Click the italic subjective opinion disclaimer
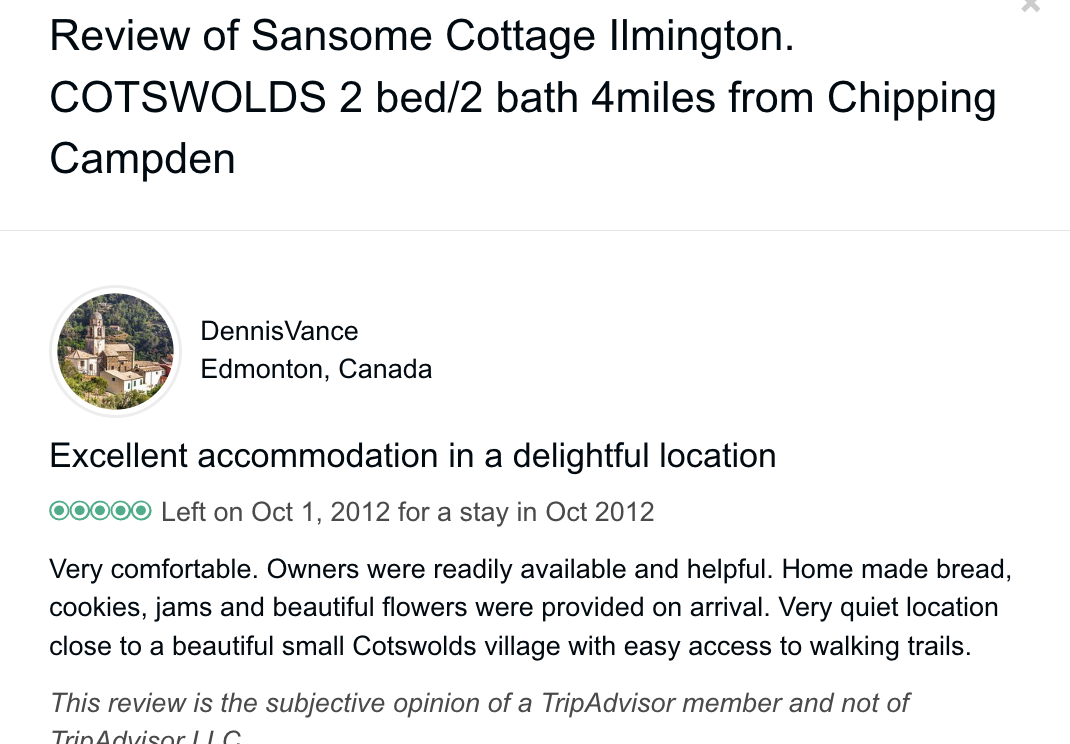The height and width of the screenshot is (744, 1070). click(x=480, y=703)
